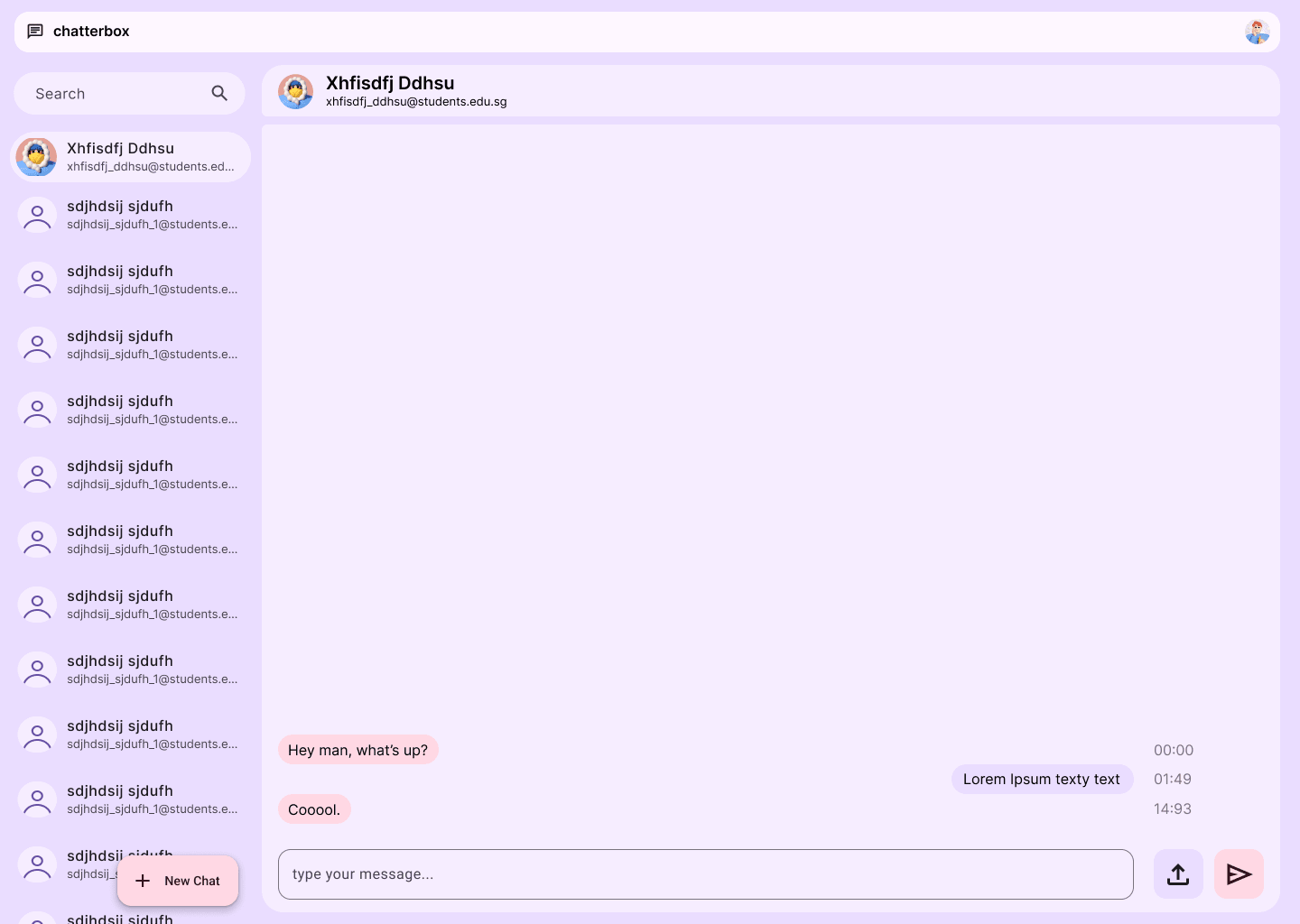The width and height of the screenshot is (1300, 924).
Task: Send the message with the arrow icon
Action: [x=1239, y=873]
